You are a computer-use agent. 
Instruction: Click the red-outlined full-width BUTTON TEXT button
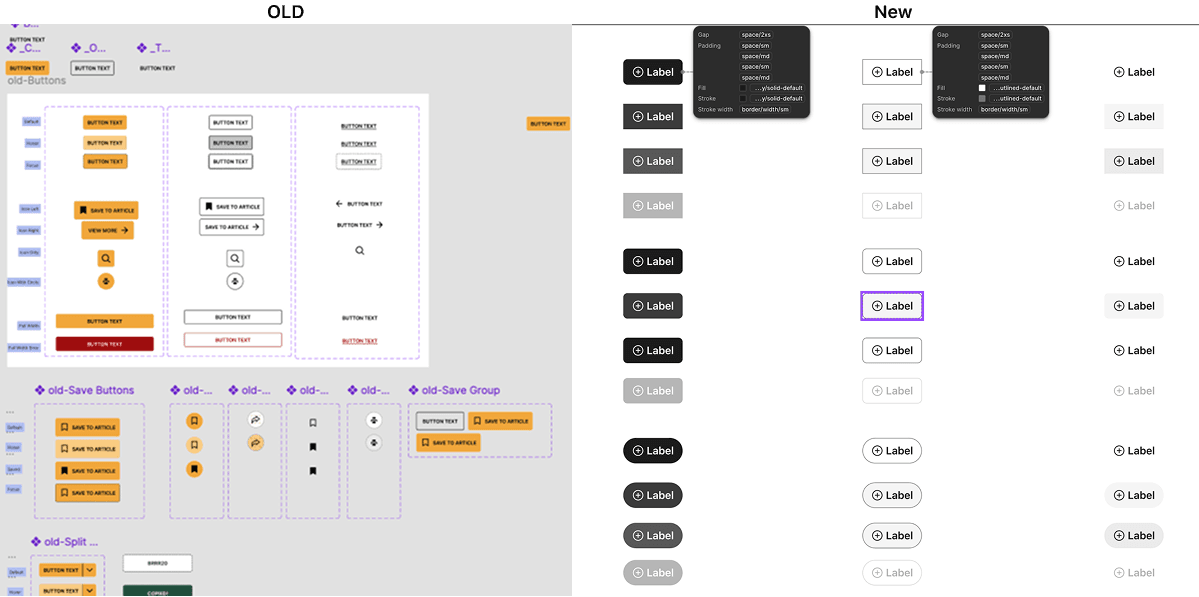[233, 340]
